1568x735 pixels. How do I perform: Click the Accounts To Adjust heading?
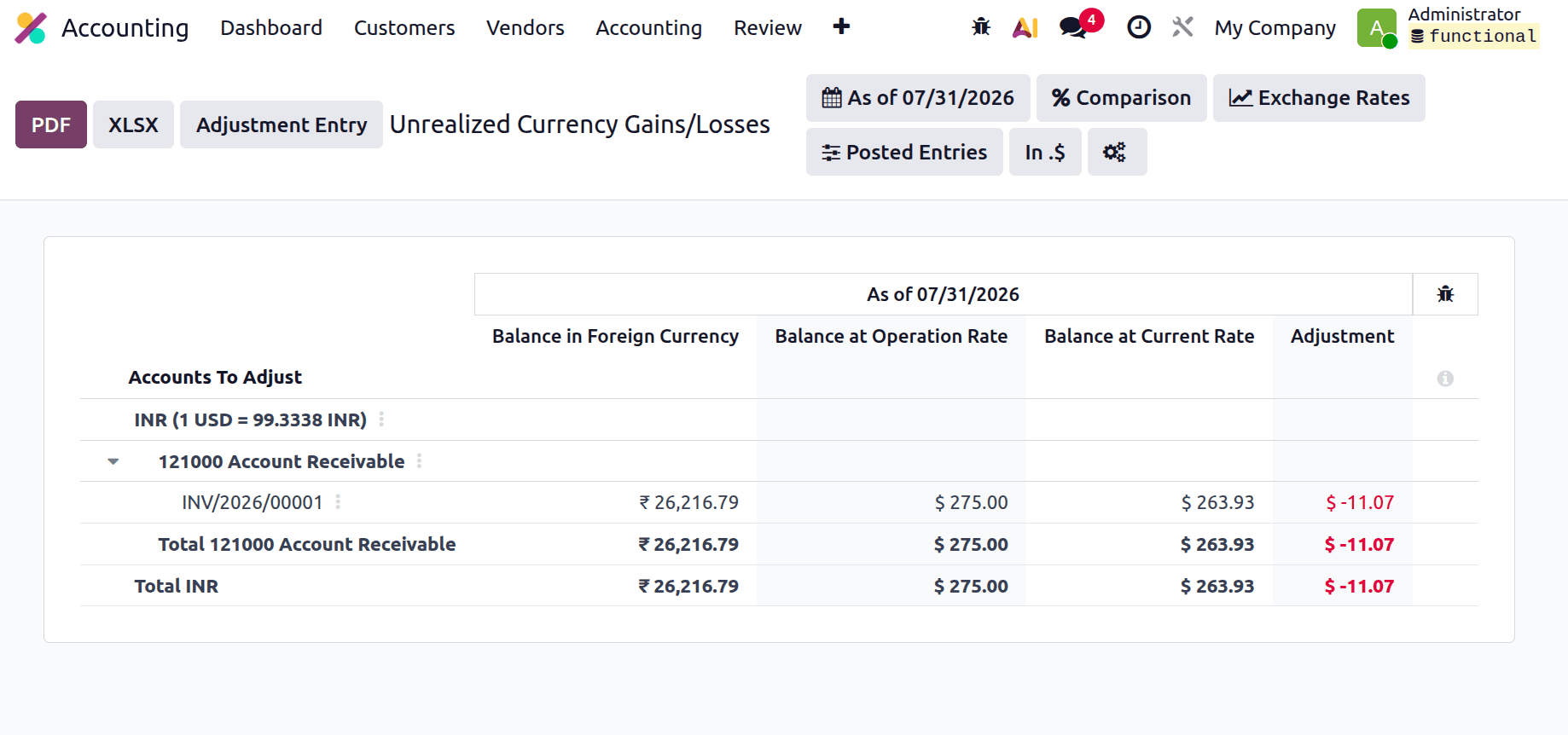[x=215, y=377]
